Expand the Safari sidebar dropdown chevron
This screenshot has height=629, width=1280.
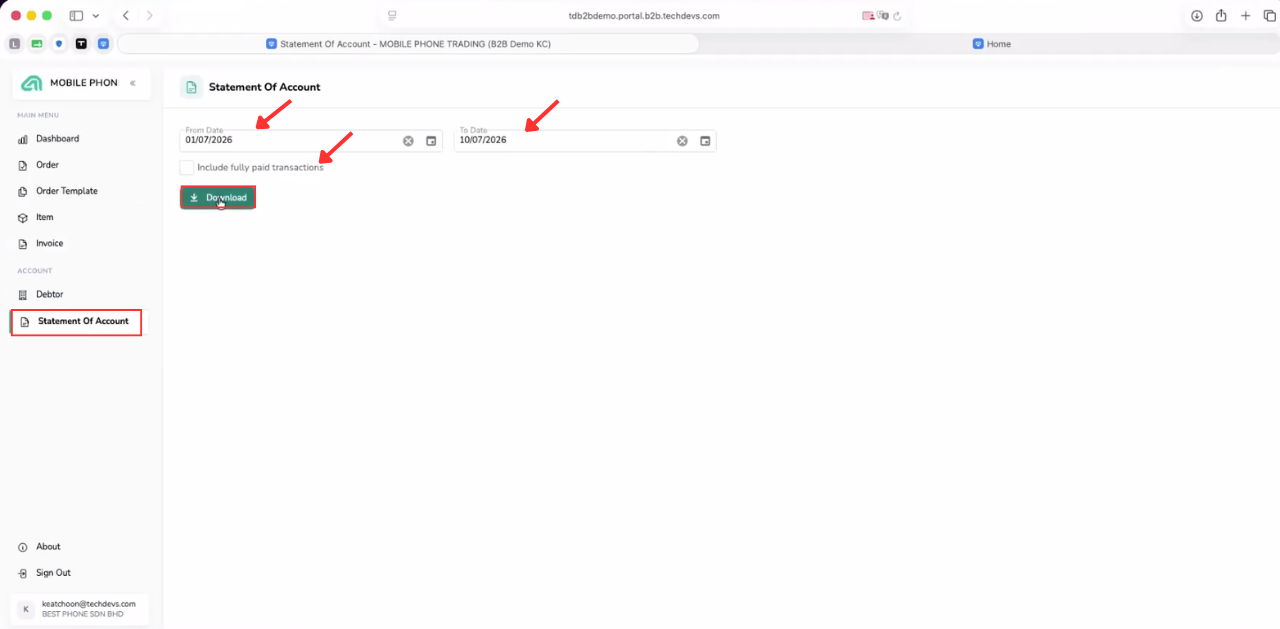96,16
